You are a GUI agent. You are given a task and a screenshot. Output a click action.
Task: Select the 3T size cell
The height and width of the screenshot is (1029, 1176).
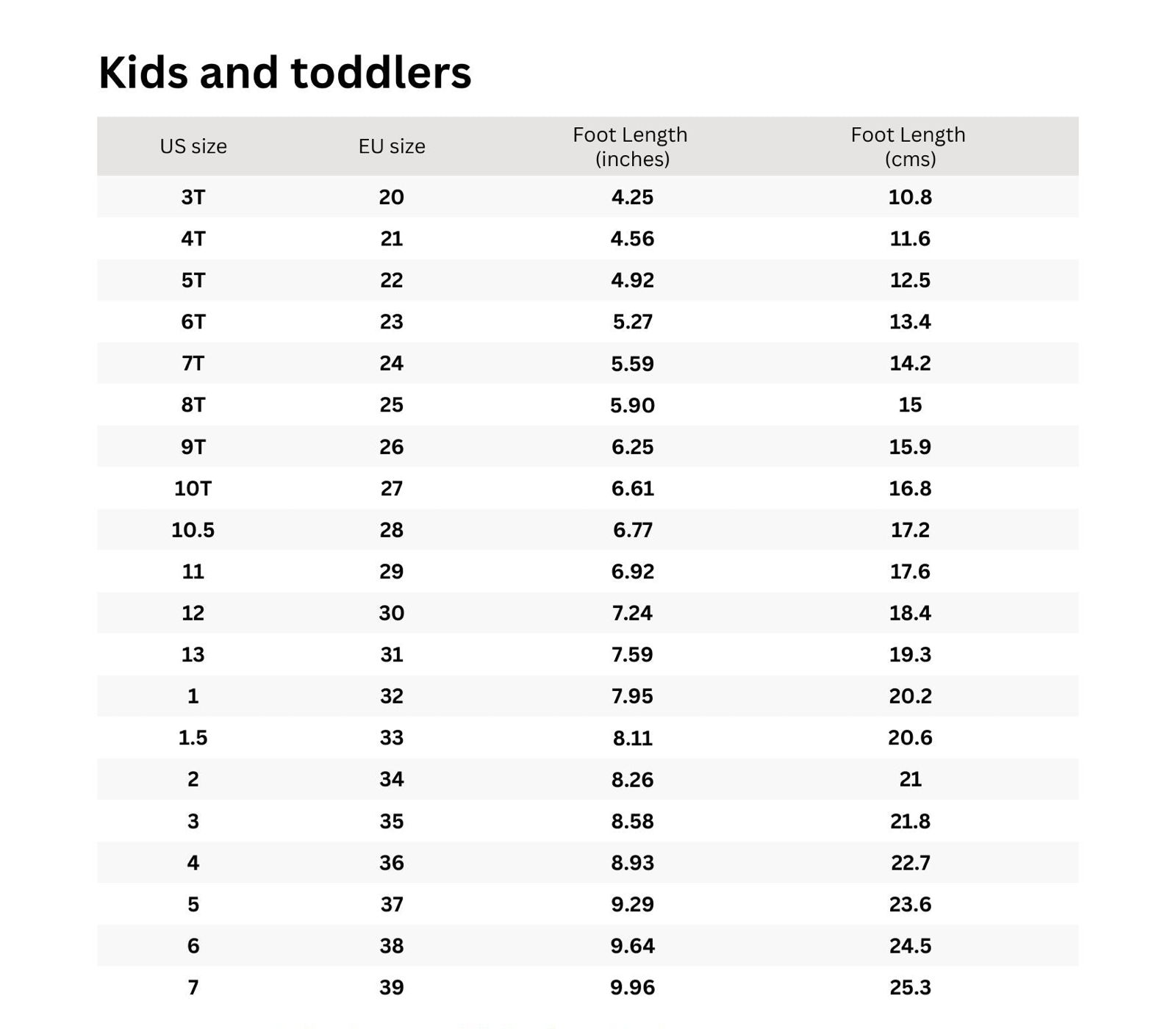193,197
